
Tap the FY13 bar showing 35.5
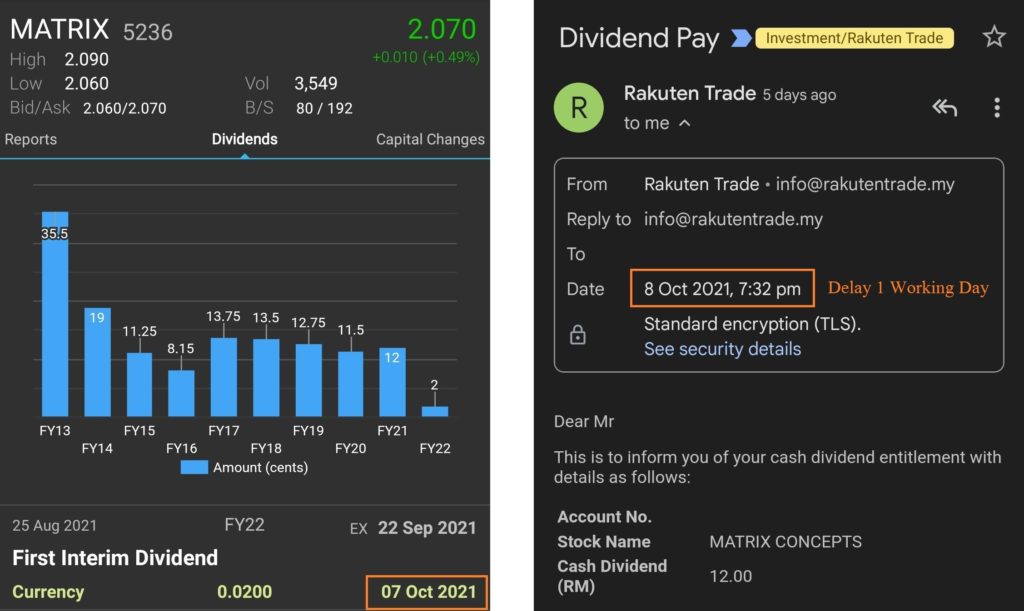pyautogui.click(x=55, y=314)
